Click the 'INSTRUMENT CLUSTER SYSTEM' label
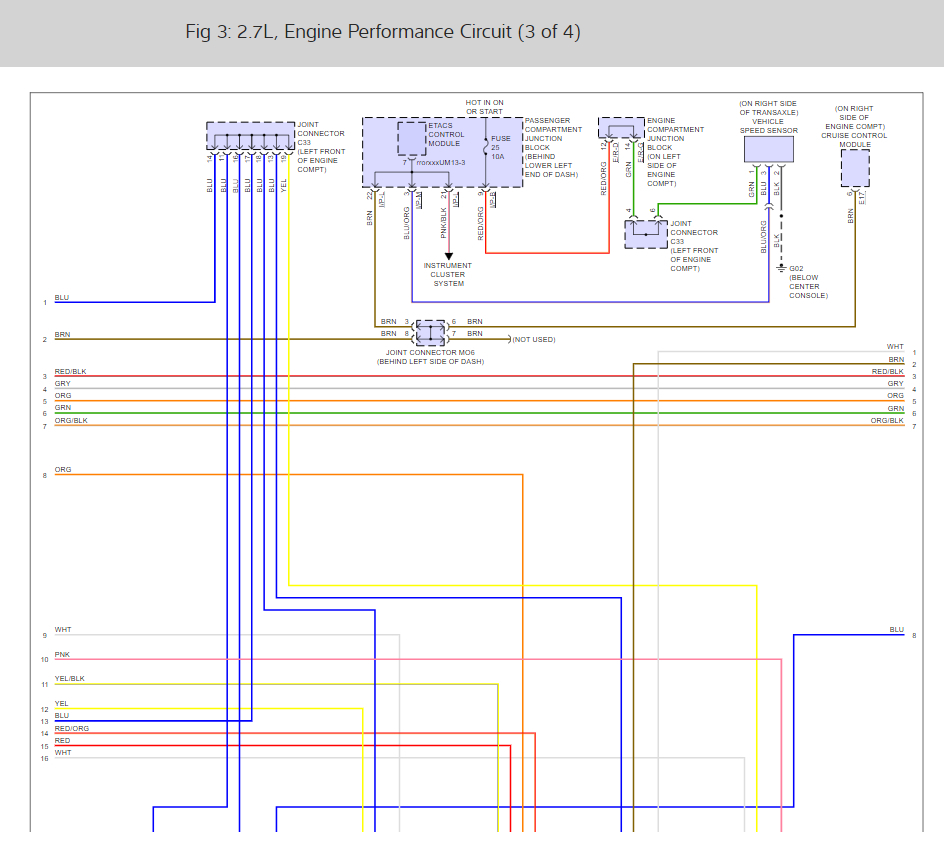The width and height of the screenshot is (944, 845). 448,274
